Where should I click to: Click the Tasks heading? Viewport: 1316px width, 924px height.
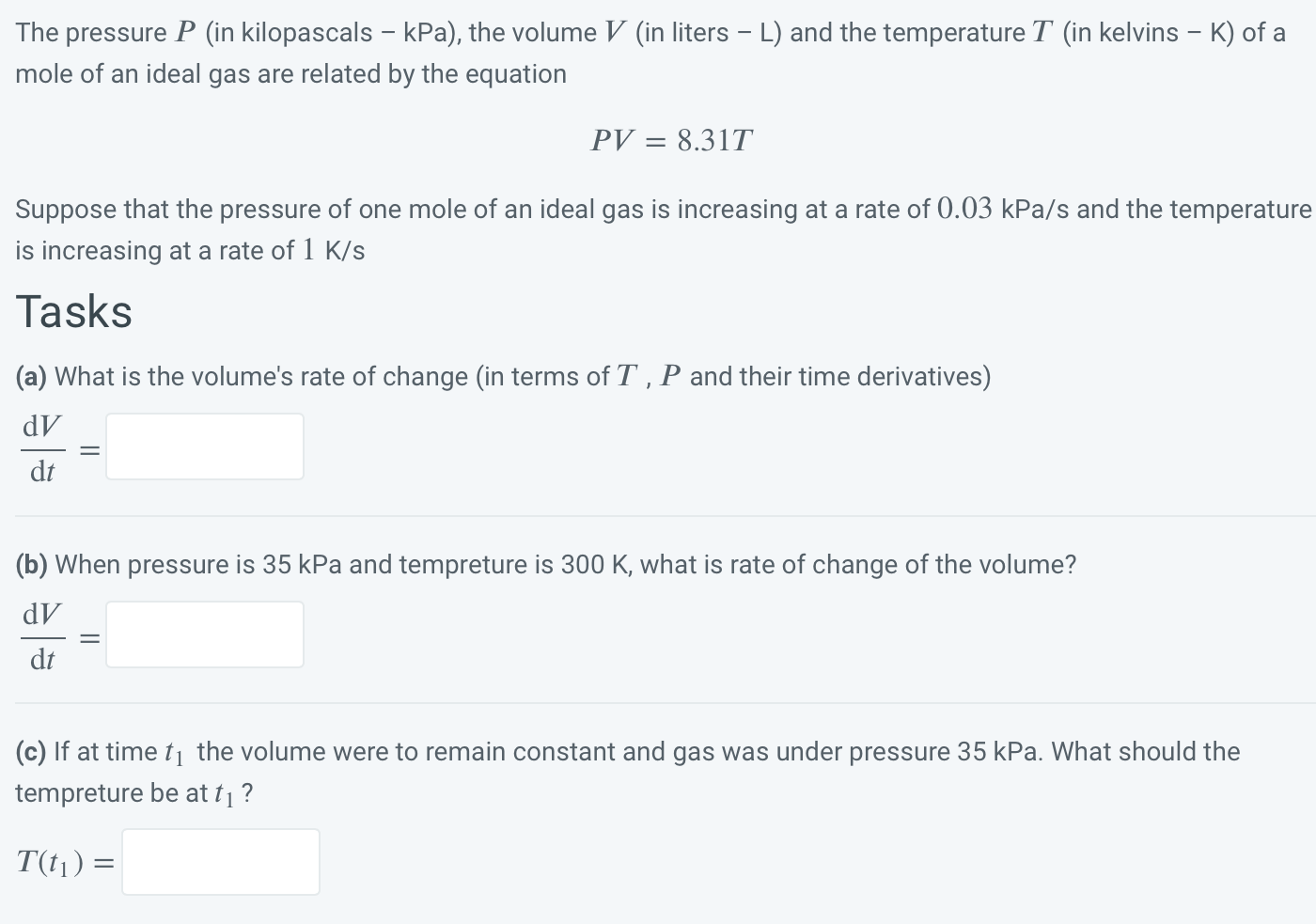[x=74, y=311]
